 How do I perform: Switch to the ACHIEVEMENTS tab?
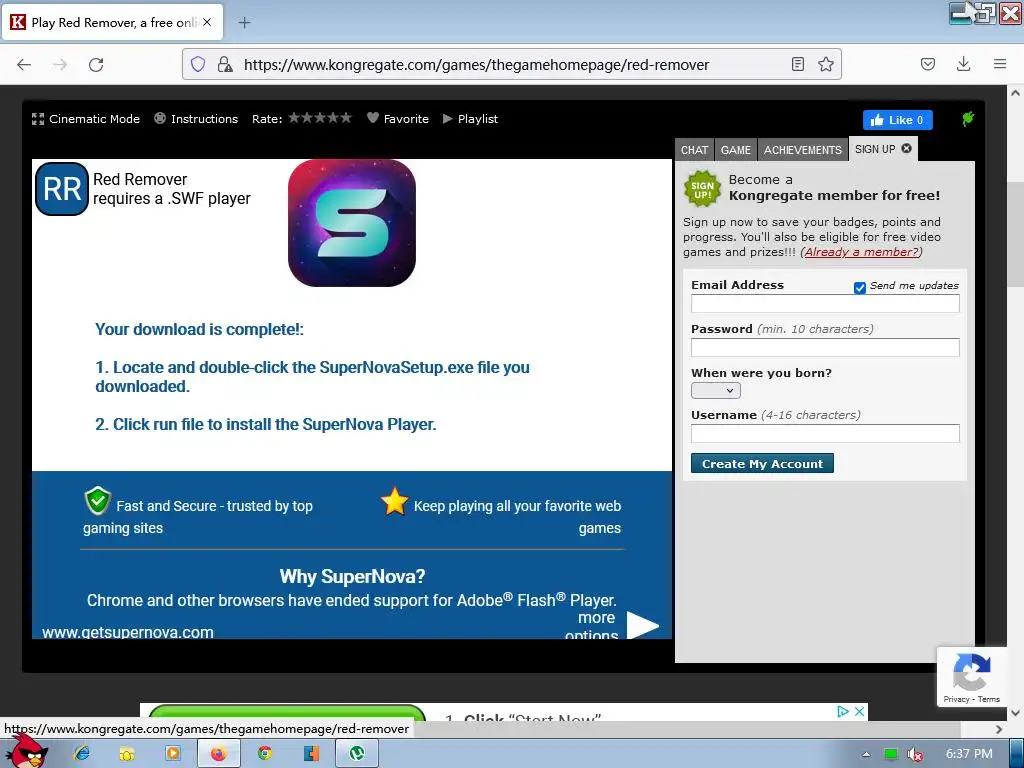click(x=803, y=150)
